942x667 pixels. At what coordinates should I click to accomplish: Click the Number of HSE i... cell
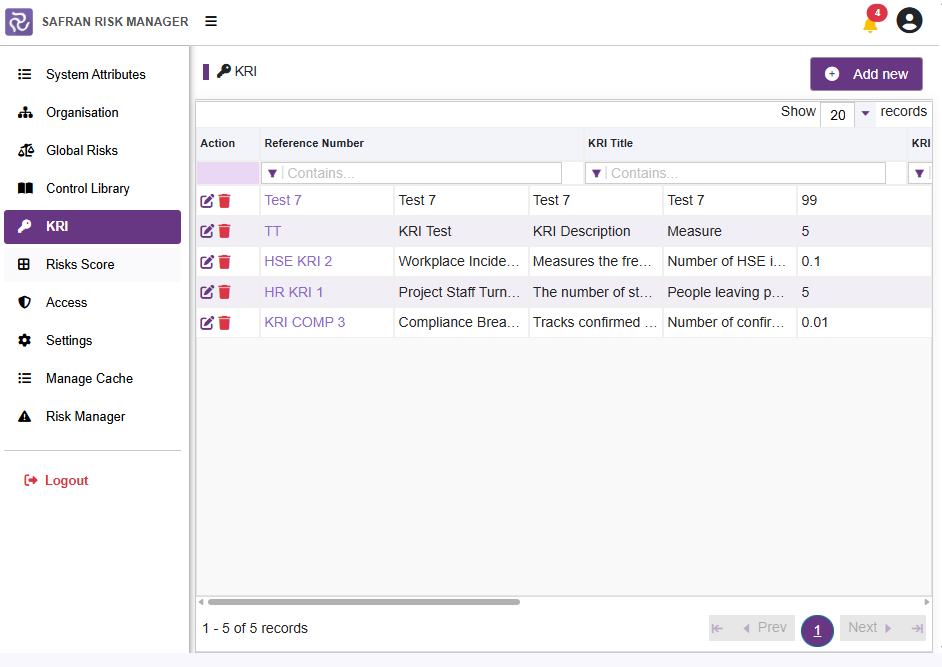(729, 261)
